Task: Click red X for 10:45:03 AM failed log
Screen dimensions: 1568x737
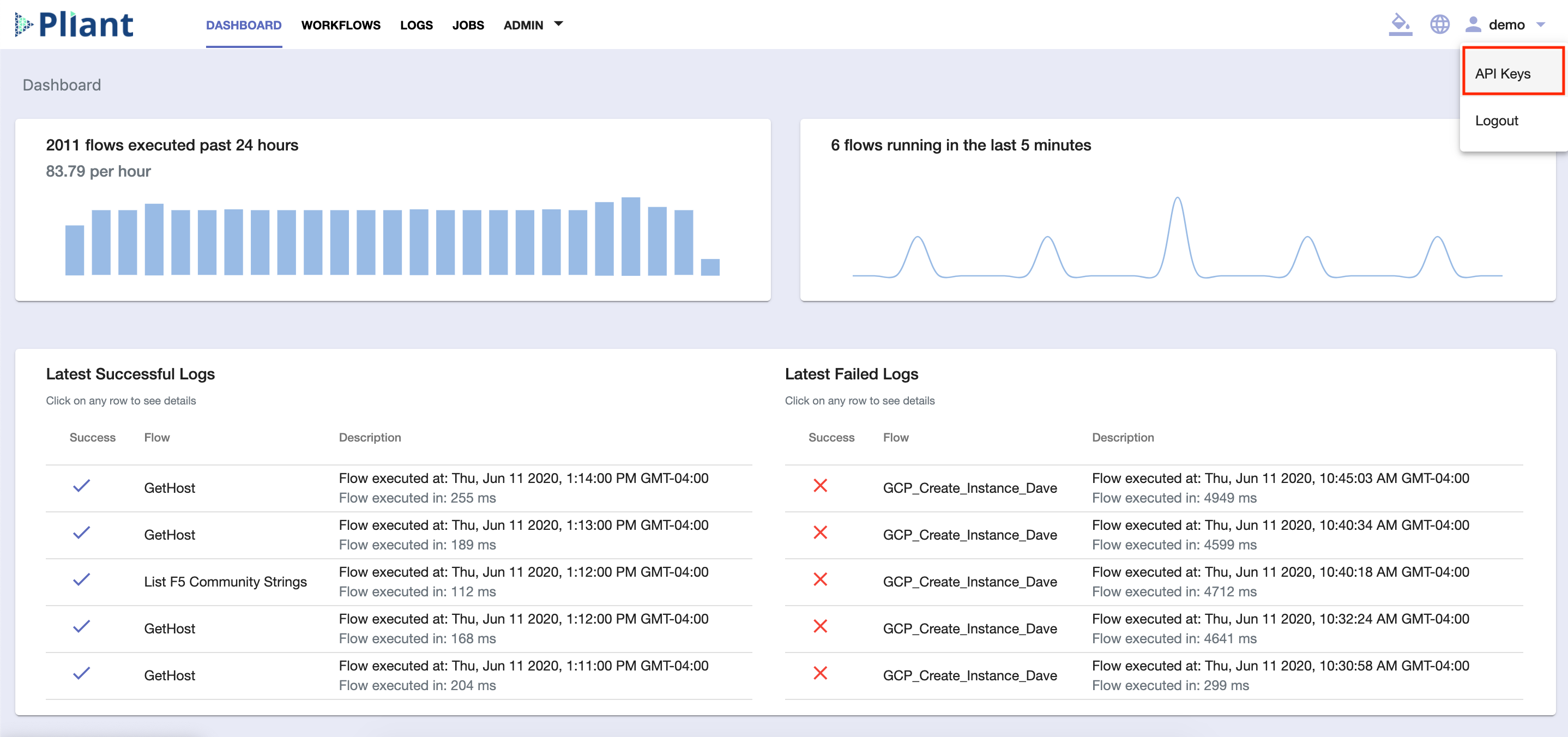Action: [820, 486]
